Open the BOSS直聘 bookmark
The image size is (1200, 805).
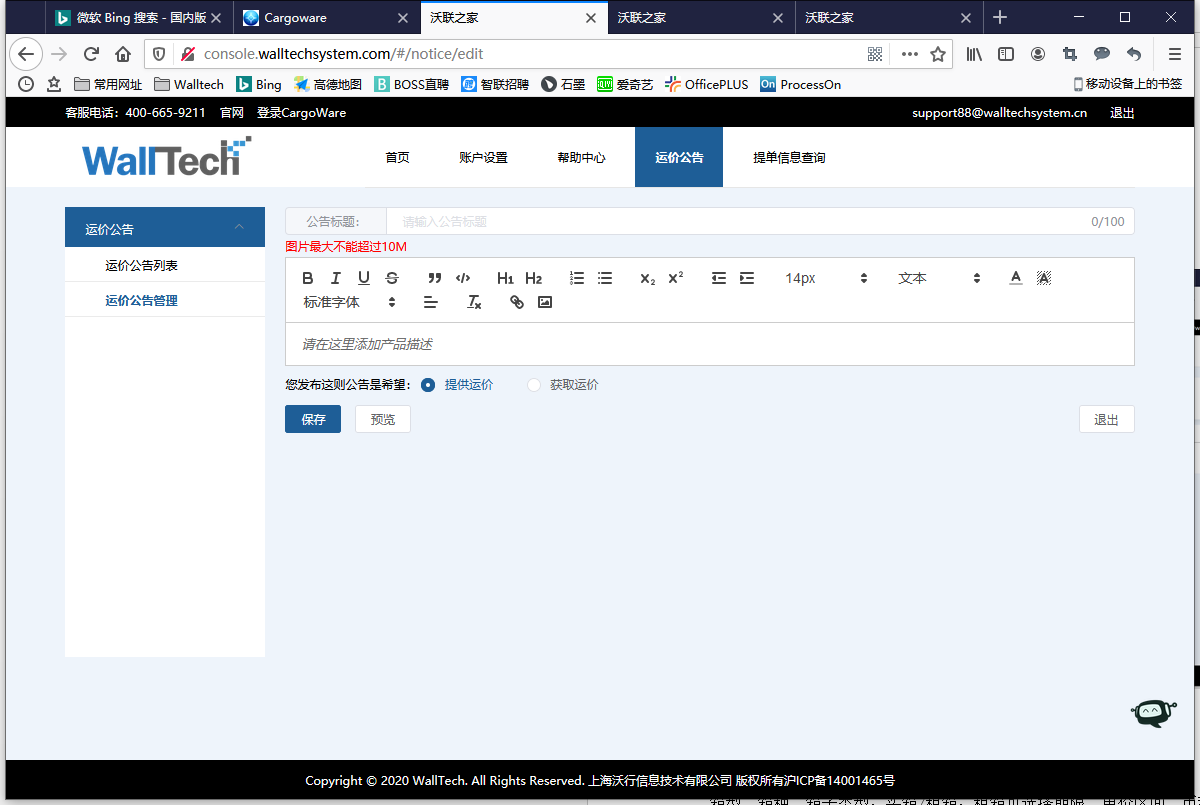point(412,84)
